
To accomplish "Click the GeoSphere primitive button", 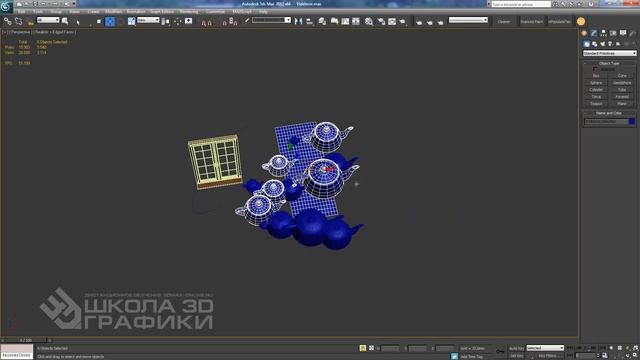I will (622, 83).
